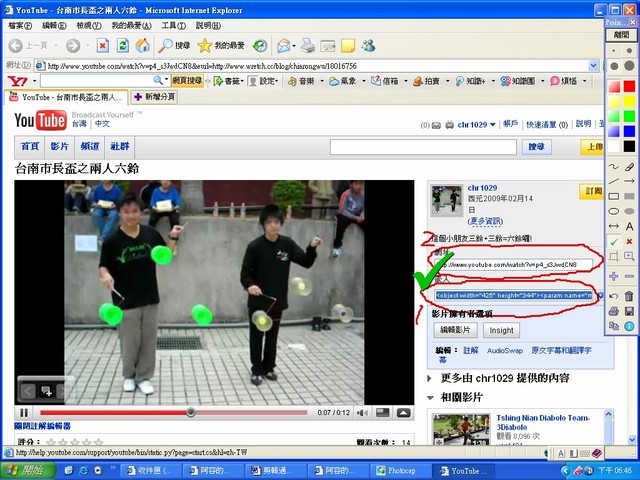Pick the solid red color swatch
The width and height of the screenshot is (640, 480).
pos(629,86)
